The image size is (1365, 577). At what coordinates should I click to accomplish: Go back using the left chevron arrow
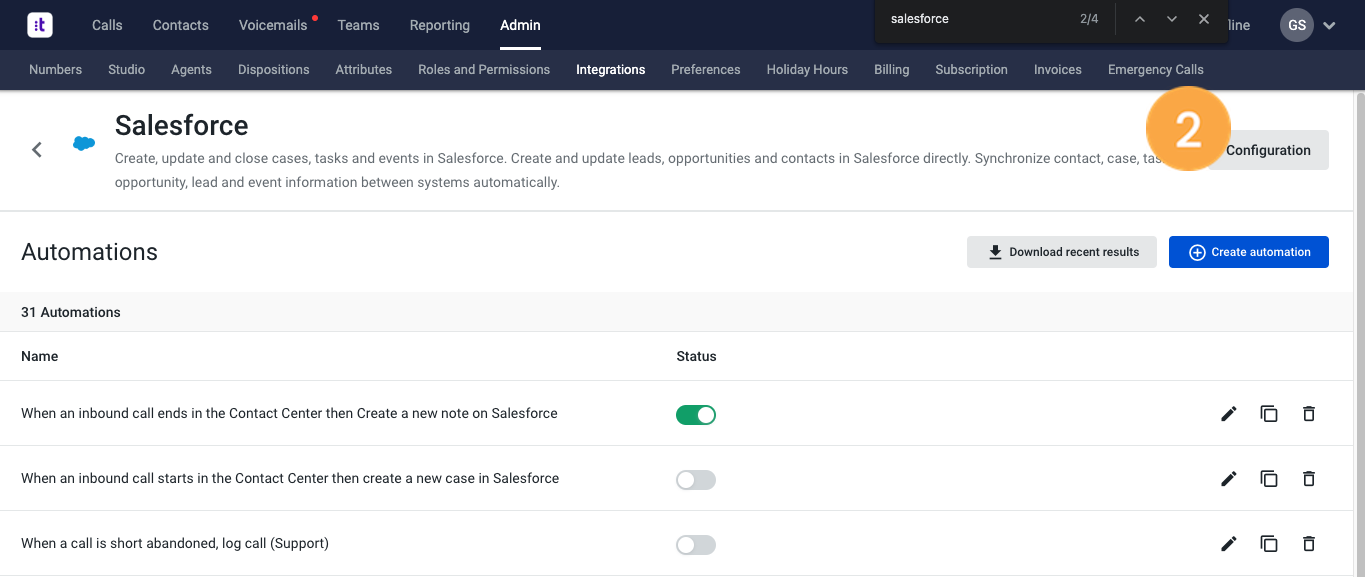37,150
